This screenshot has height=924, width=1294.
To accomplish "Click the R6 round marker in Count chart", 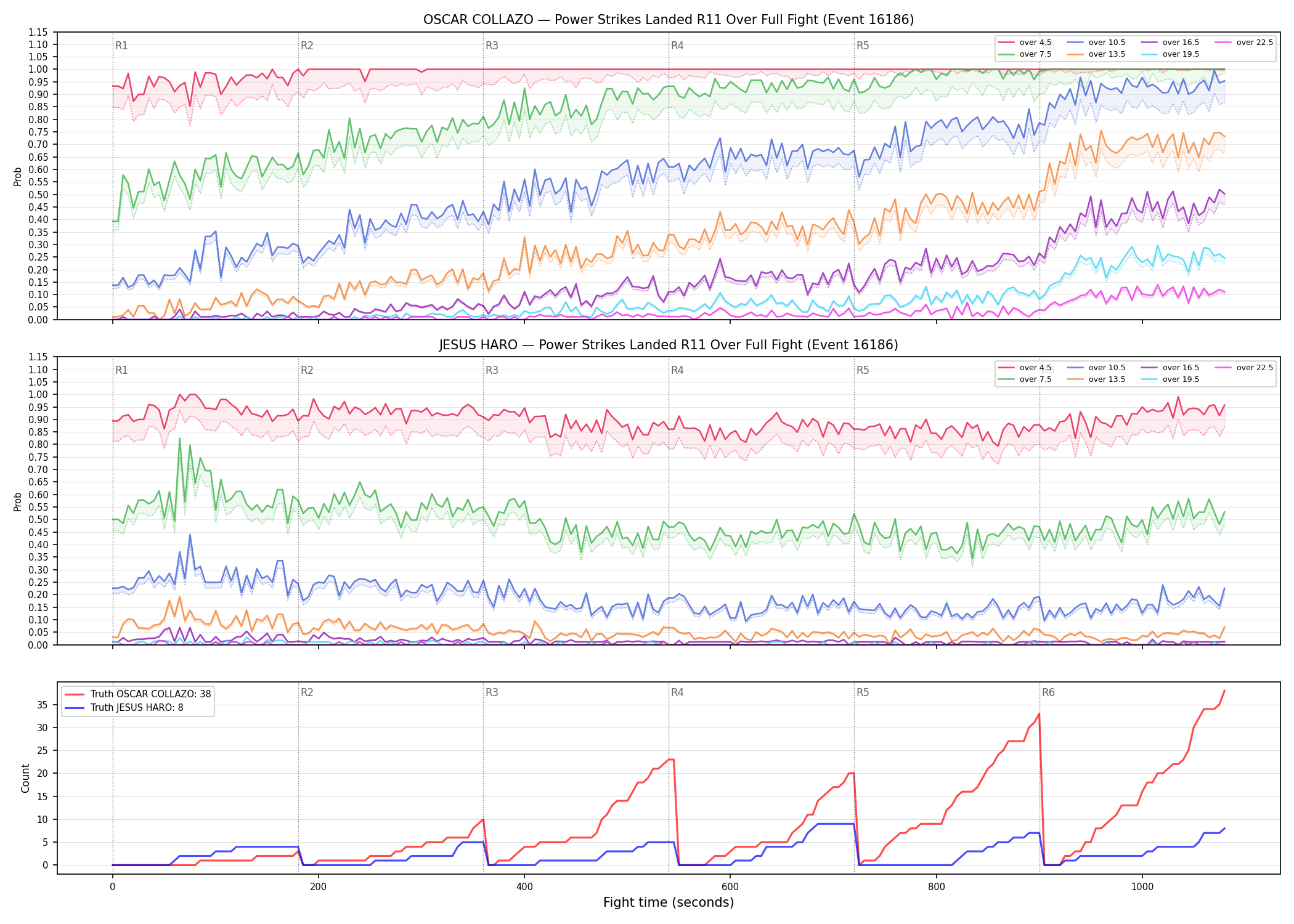I will point(1048,692).
